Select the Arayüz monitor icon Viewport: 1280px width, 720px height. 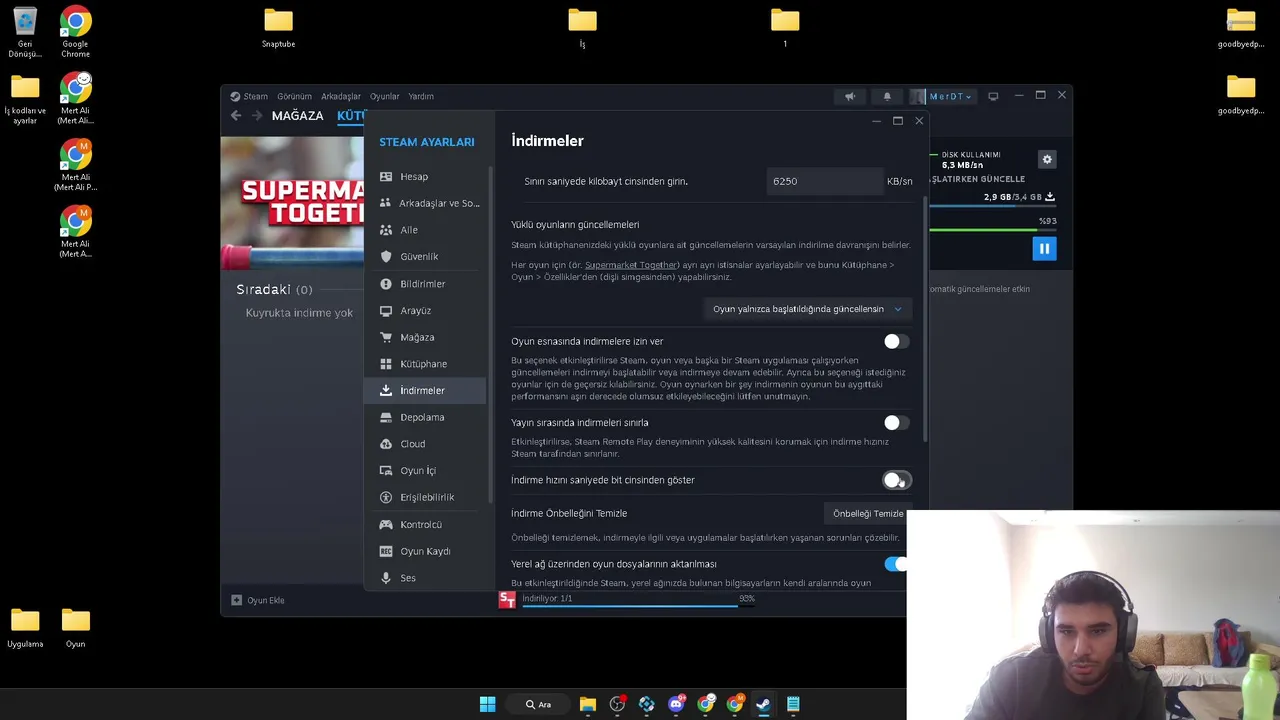point(386,311)
